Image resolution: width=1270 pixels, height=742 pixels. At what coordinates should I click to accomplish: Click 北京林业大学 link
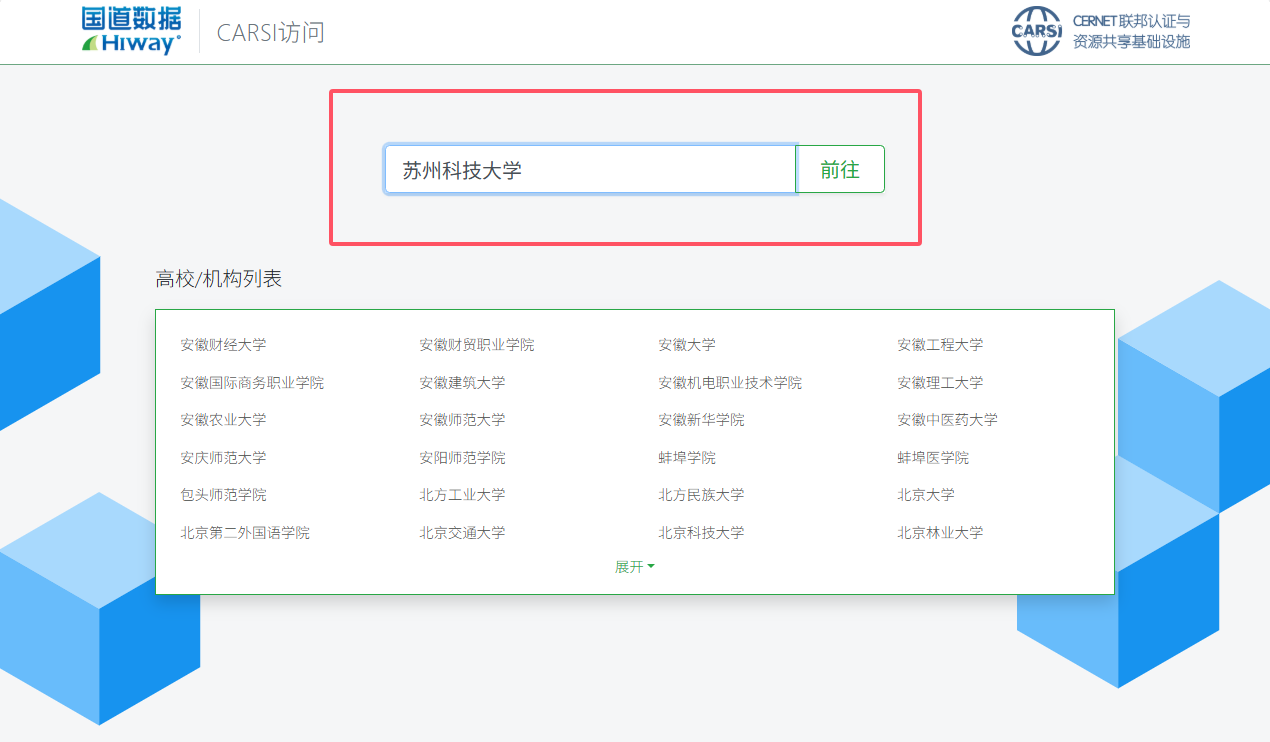[939, 533]
